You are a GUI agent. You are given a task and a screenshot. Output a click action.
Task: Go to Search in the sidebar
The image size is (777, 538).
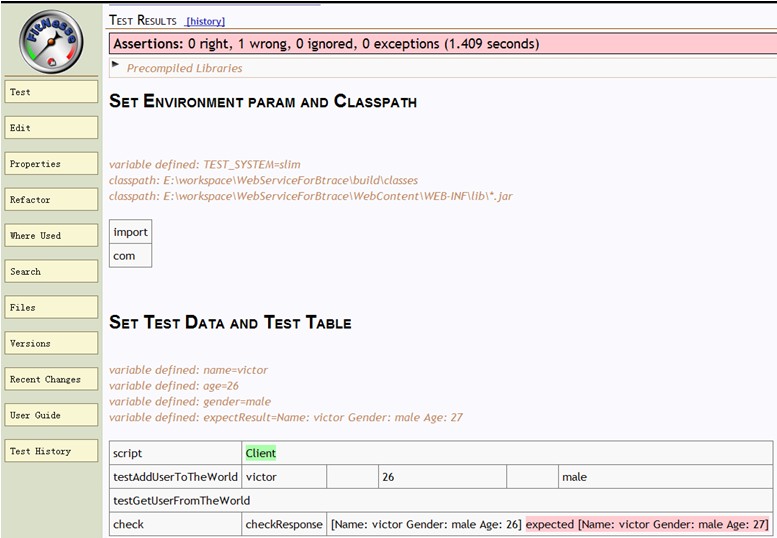(51, 271)
